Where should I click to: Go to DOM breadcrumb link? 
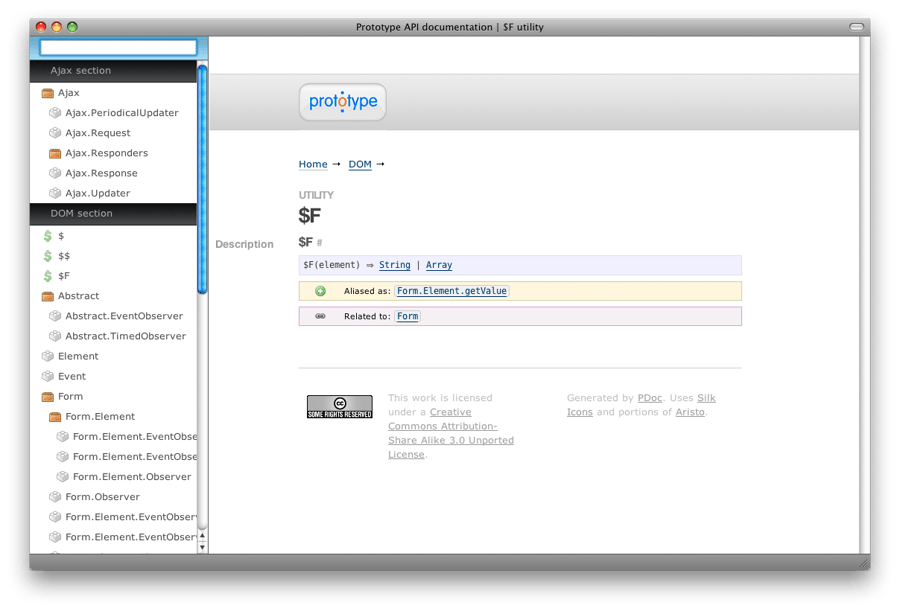pos(360,164)
